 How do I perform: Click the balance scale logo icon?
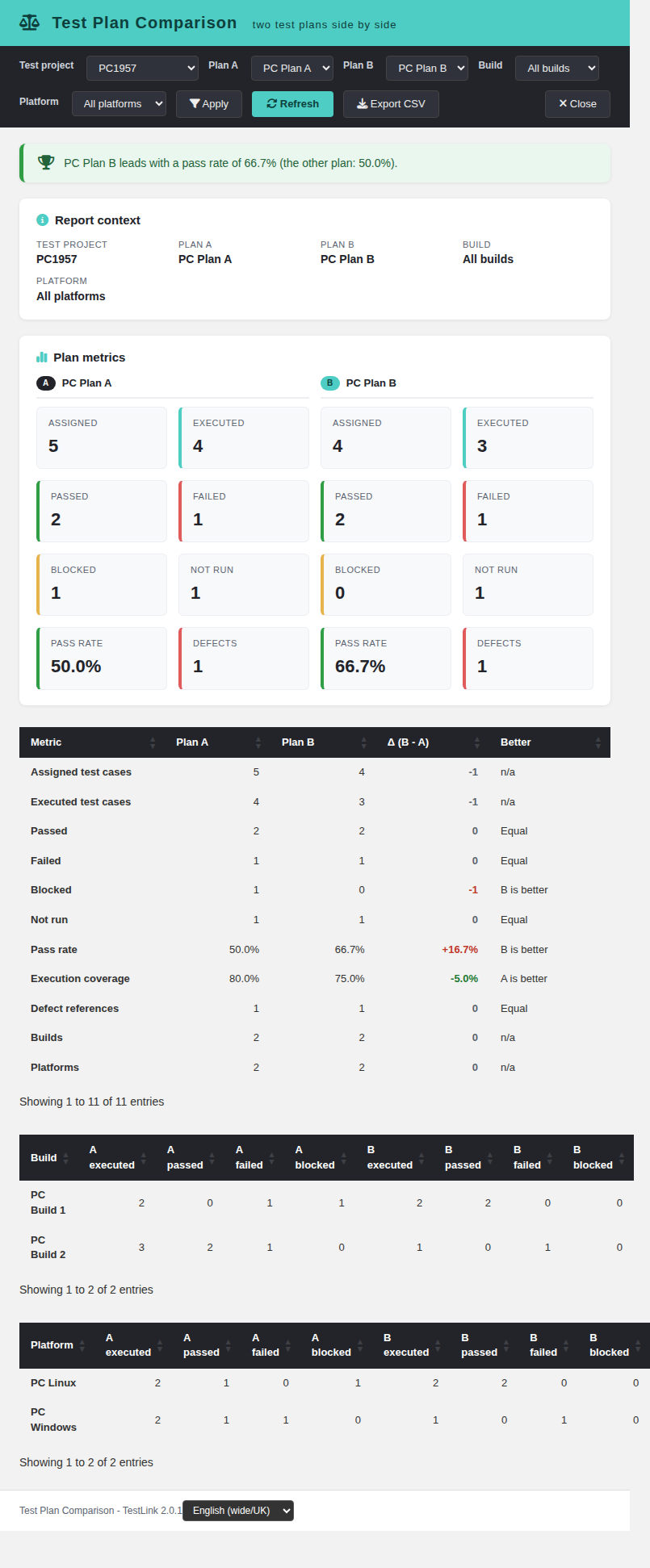tap(29, 23)
